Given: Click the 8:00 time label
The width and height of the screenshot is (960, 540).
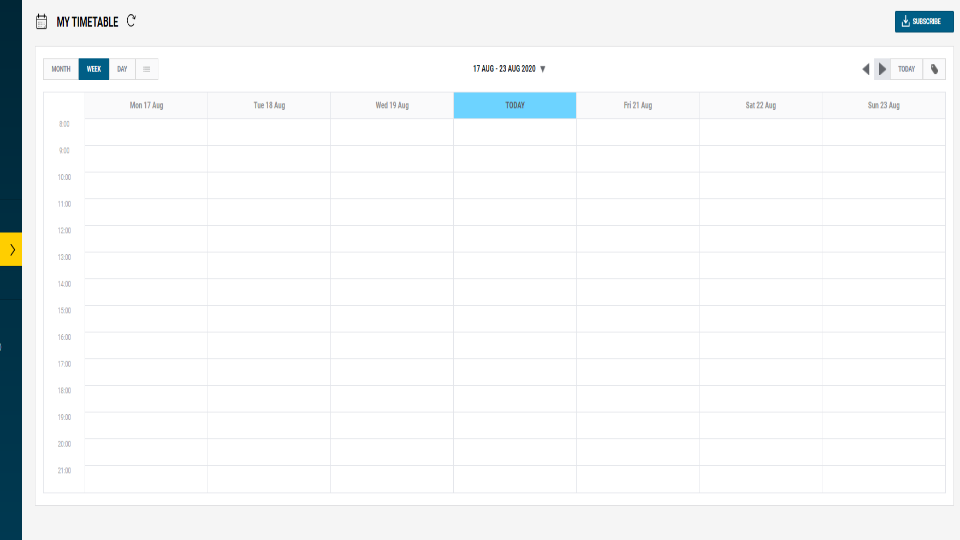Looking at the screenshot, I should (x=64, y=124).
